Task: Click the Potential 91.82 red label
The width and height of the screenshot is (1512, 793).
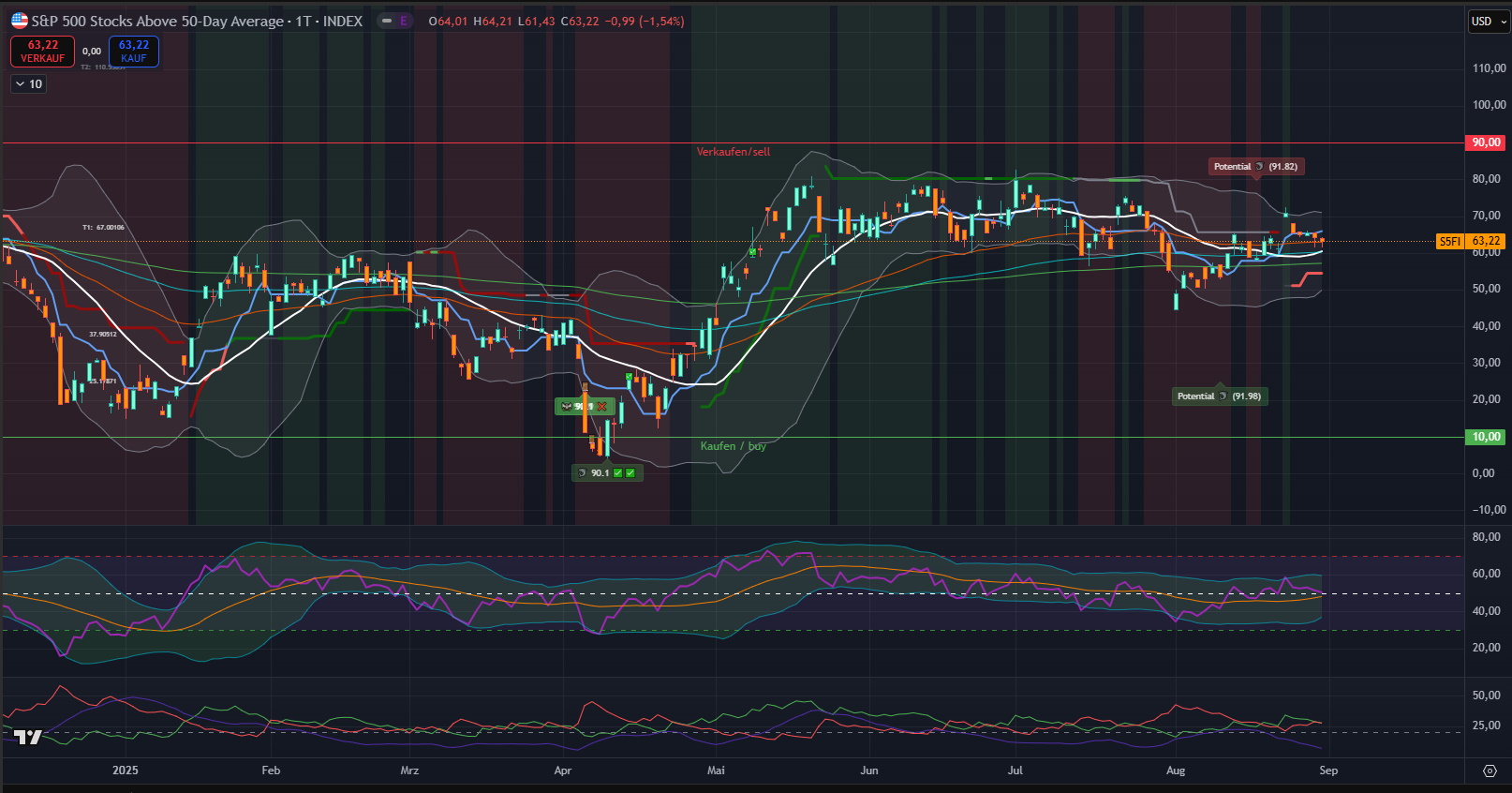Action: coord(1254,167)
